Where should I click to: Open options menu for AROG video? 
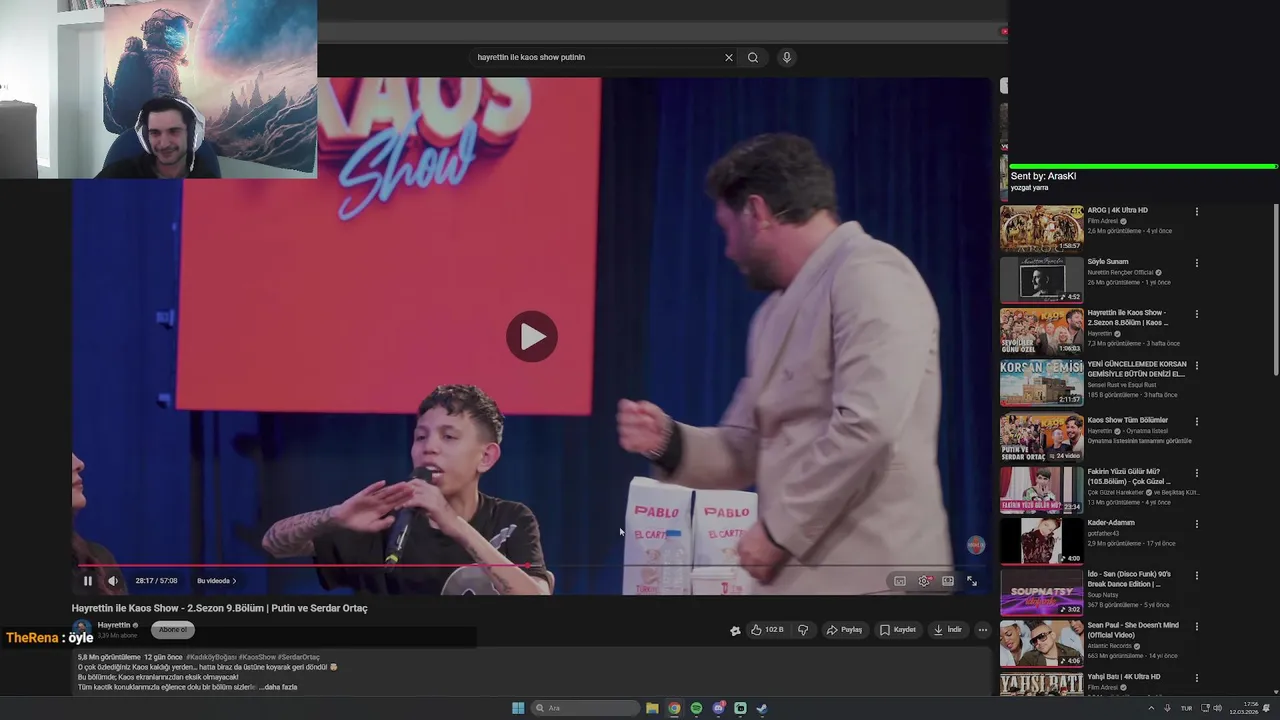coord(1196,212)
